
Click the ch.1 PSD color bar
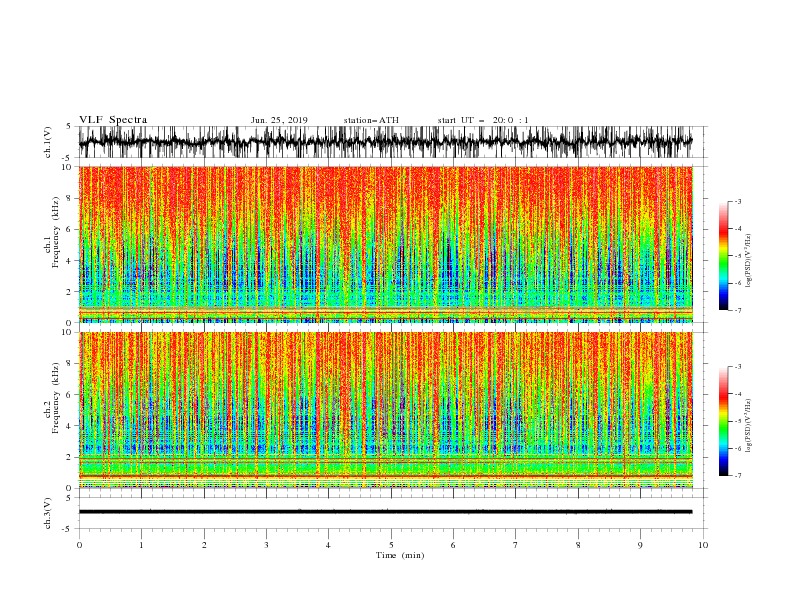[723, 256]
